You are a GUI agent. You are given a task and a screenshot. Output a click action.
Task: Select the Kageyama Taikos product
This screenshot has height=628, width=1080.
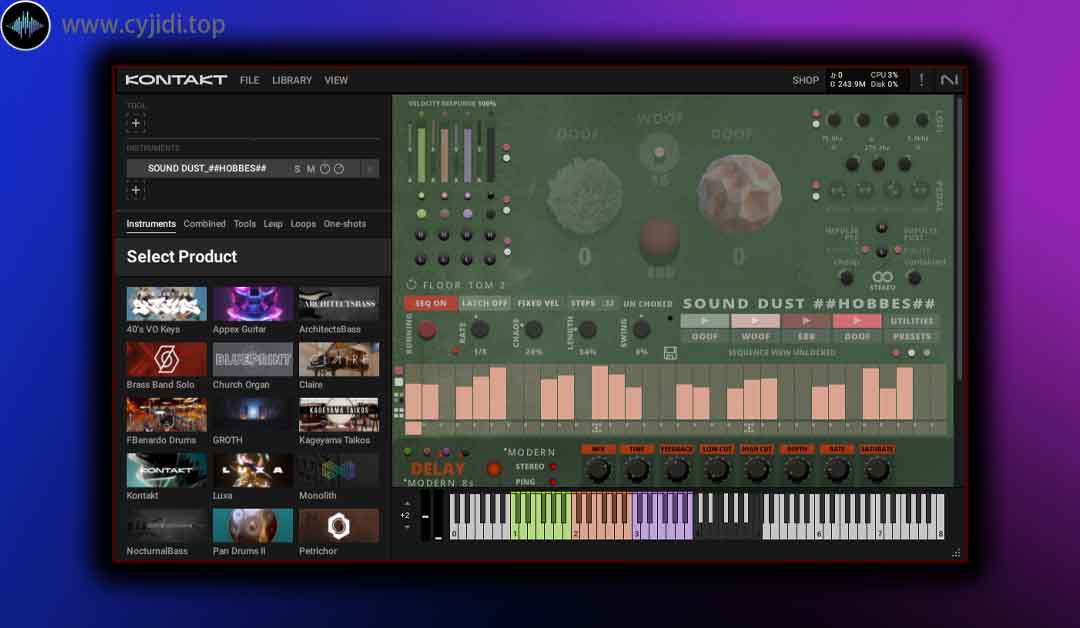(x=338, y=421)
